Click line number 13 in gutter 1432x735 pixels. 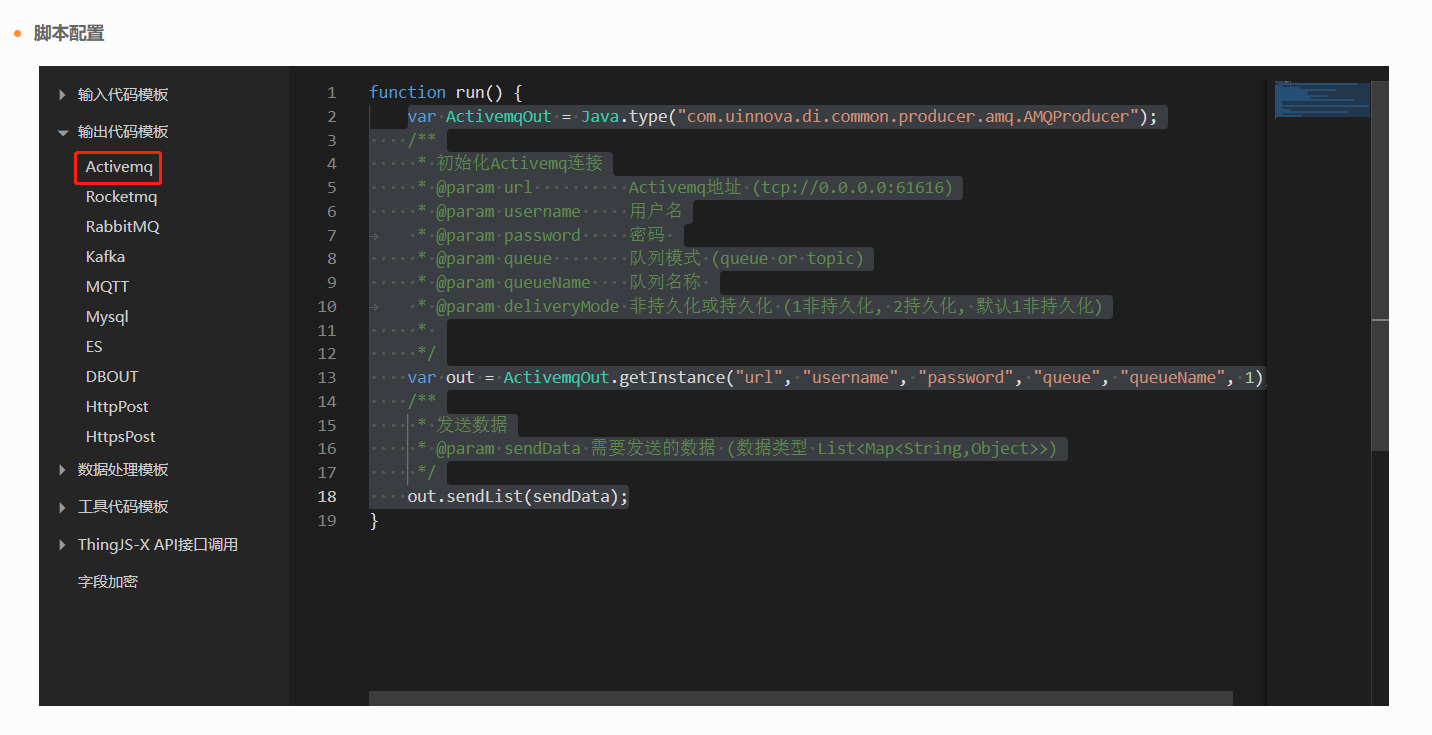pos(327,378)
